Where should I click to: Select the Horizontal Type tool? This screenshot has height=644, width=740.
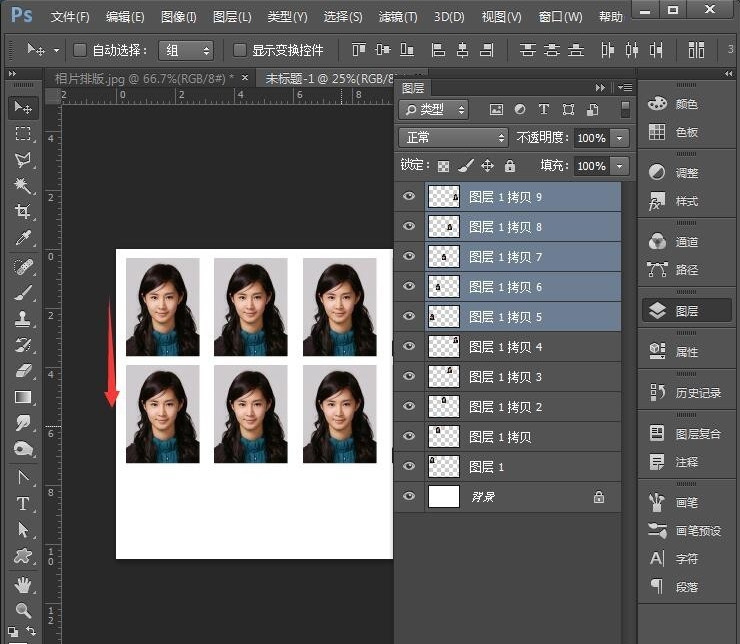click(x=23, y=503)
